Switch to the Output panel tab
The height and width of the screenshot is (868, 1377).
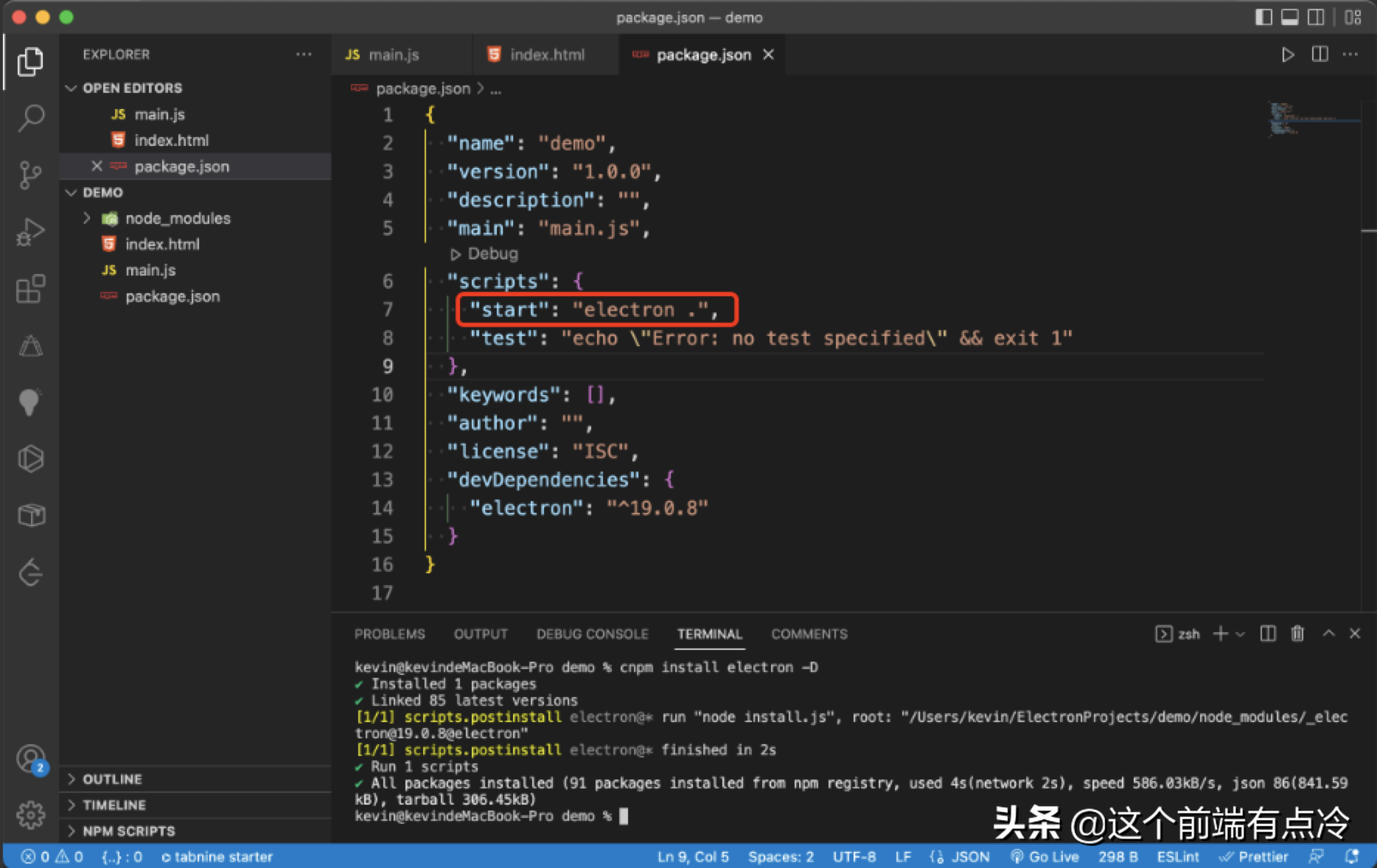coord(481,634)
